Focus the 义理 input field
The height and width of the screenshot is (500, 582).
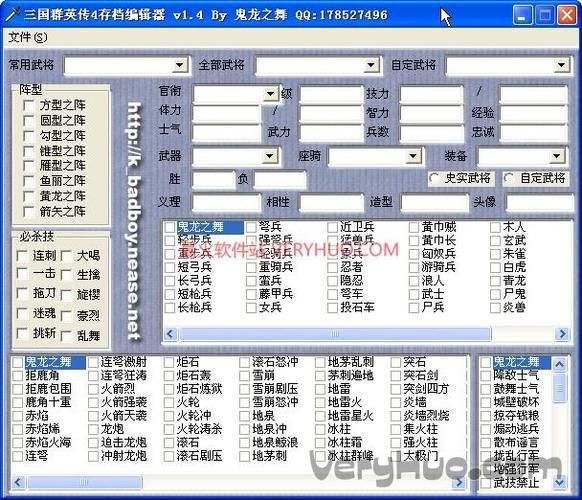pos(226,203)
